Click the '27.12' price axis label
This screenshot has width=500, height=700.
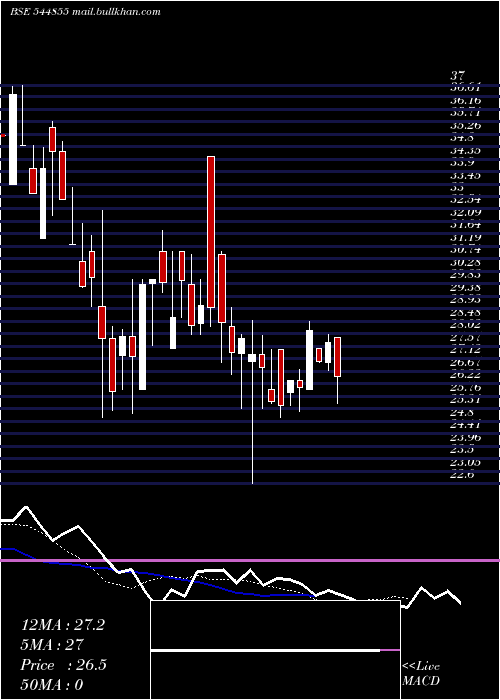(466, 350)
